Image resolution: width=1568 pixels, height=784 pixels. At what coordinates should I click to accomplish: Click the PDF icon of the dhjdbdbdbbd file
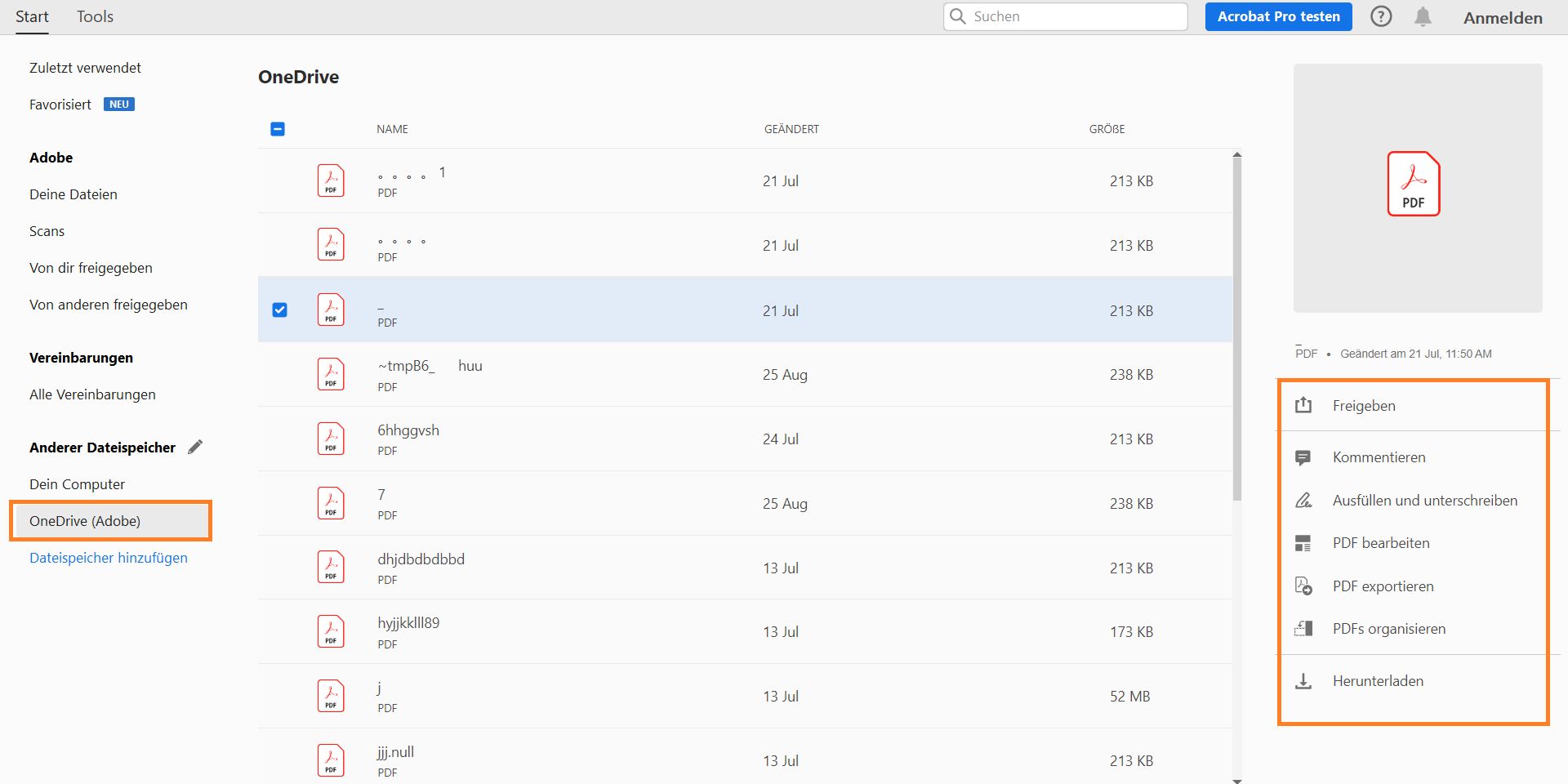(x=331, y=568)
